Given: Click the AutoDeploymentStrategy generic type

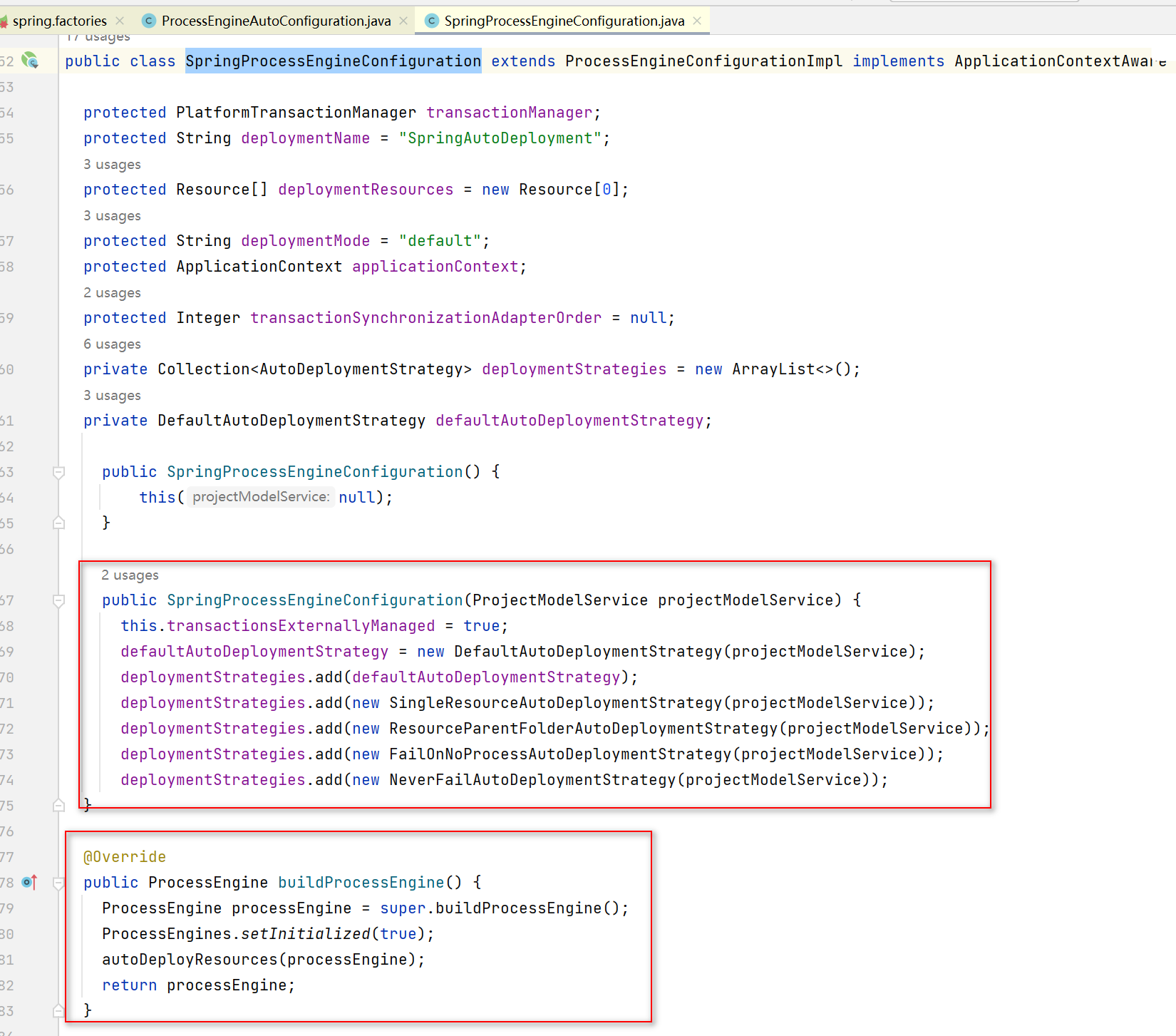Looking at the screenshot, I should coord(361,369).
